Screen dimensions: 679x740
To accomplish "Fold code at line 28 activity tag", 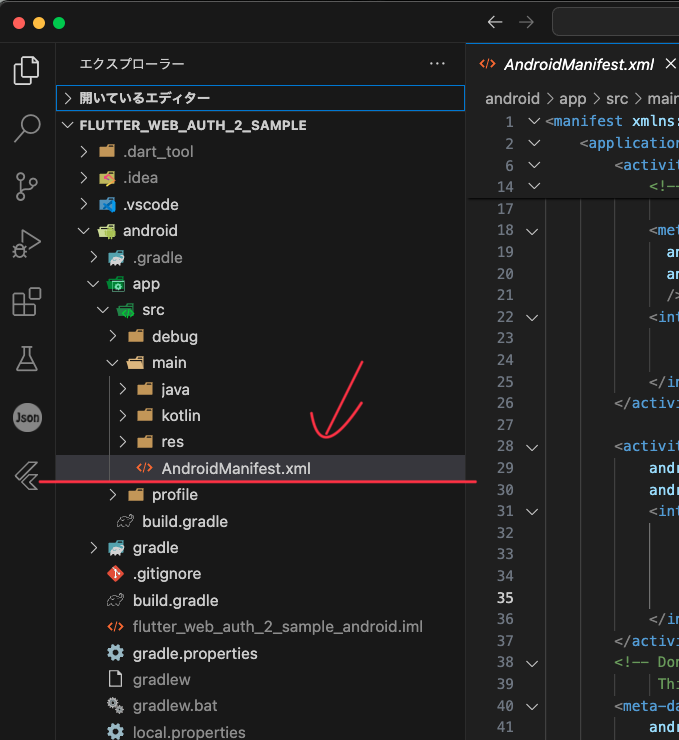I will 532,447.
